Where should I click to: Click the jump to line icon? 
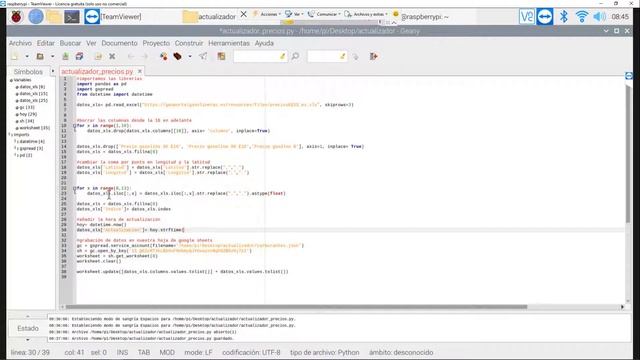coord(355,56)
